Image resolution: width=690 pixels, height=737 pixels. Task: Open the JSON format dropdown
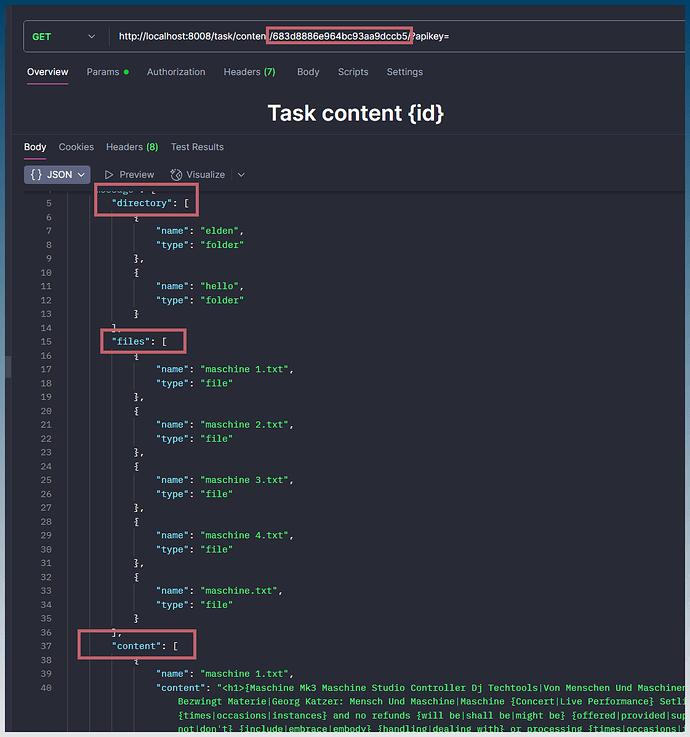57,175
